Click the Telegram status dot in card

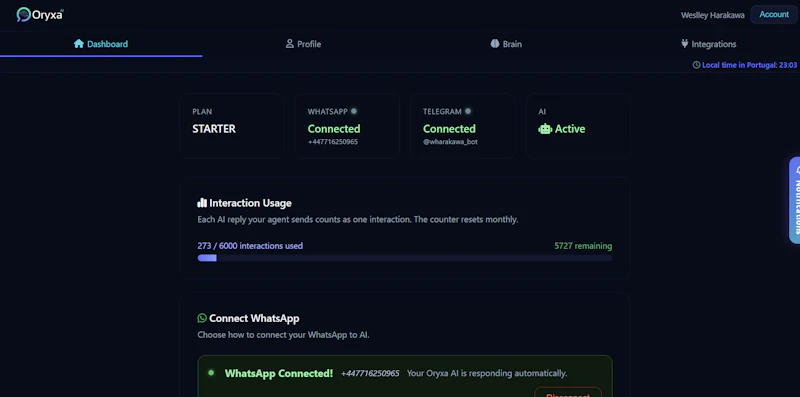coord(468,111)
